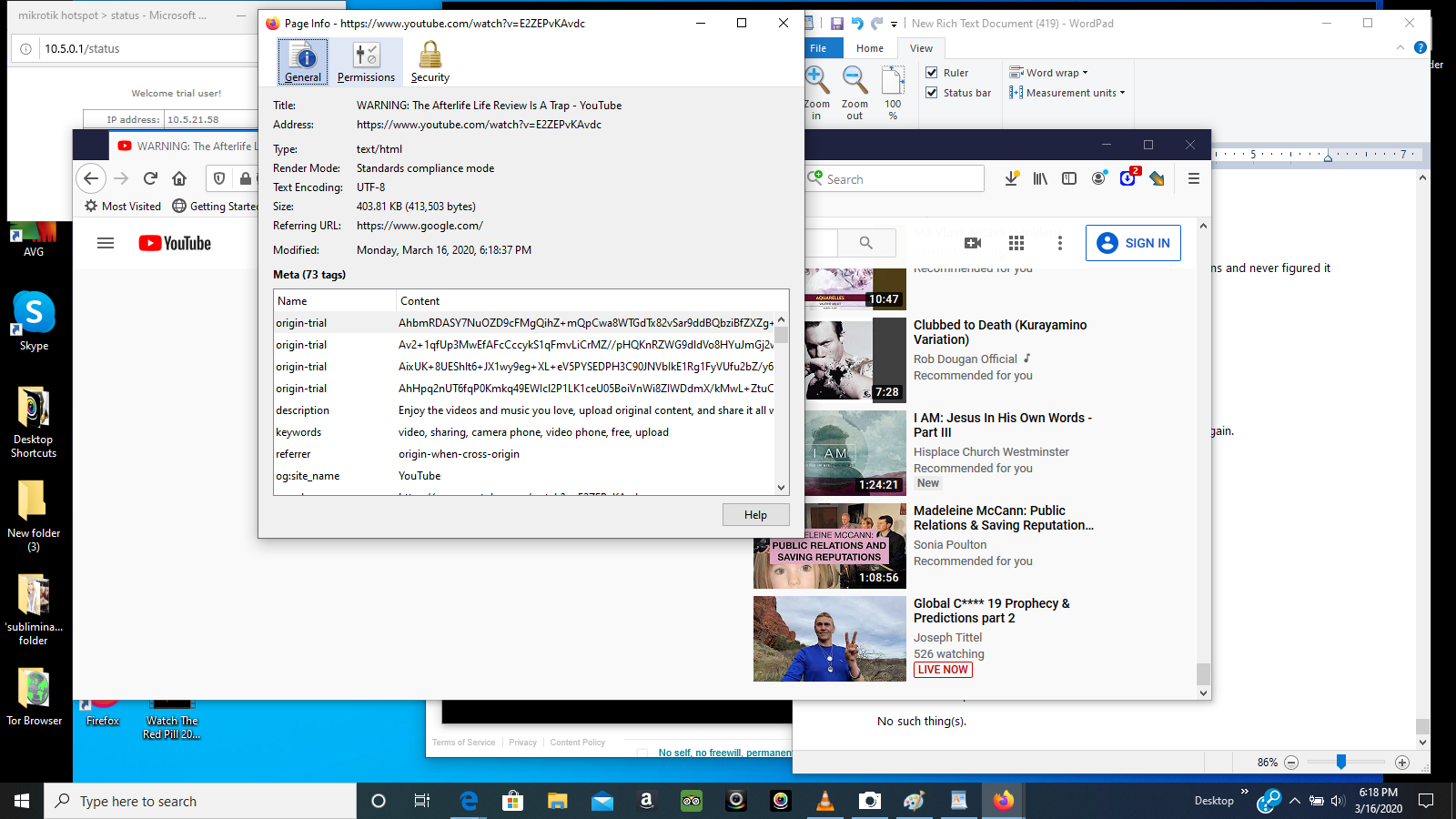1456x819 pixels.
Task: Open Firefox hamburger menu
Action: (1194, 178)
